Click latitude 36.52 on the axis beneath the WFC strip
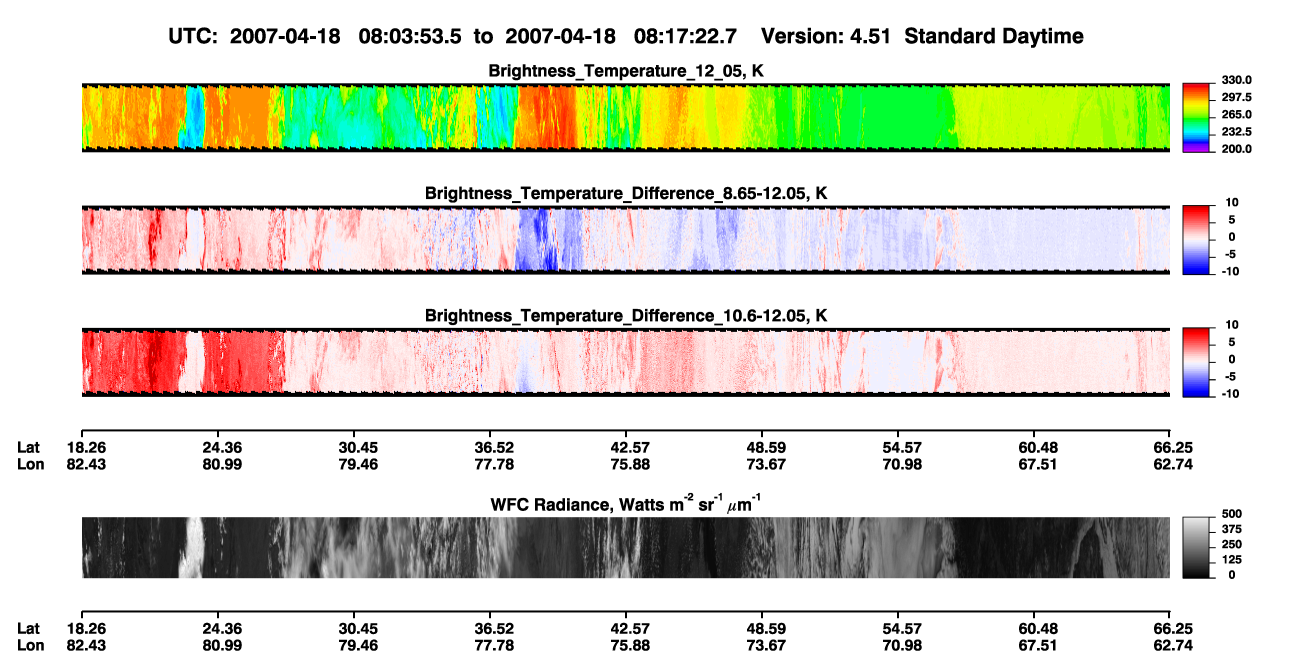 click(x=489, y=629)
